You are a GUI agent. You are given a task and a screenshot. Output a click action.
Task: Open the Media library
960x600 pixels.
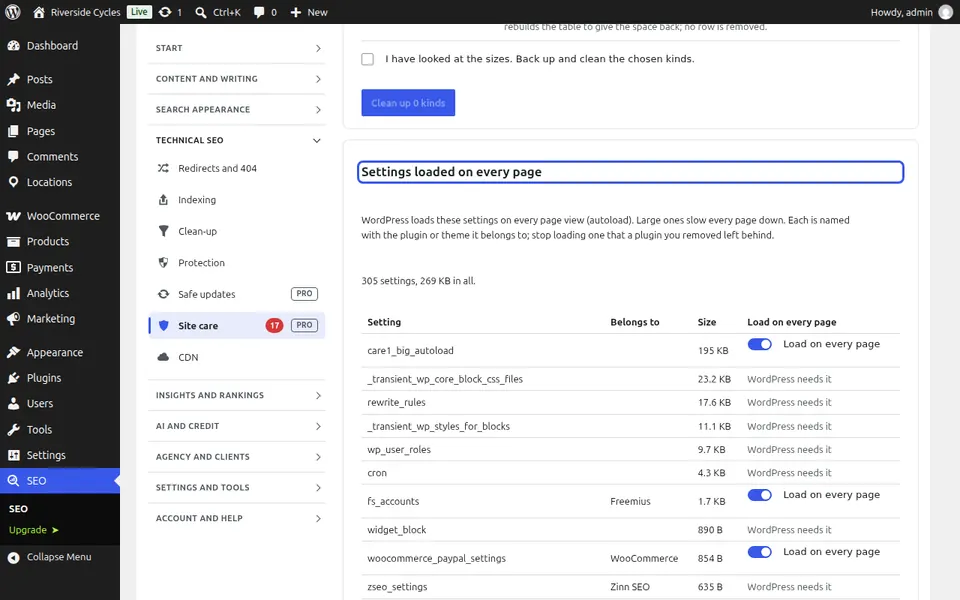click(x=60, y=105)
